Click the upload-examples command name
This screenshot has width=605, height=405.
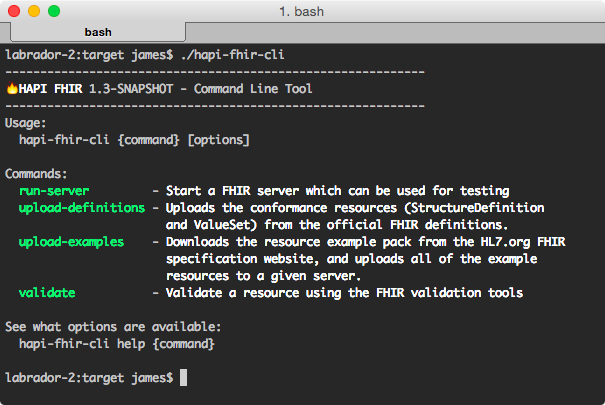[71, 241]
